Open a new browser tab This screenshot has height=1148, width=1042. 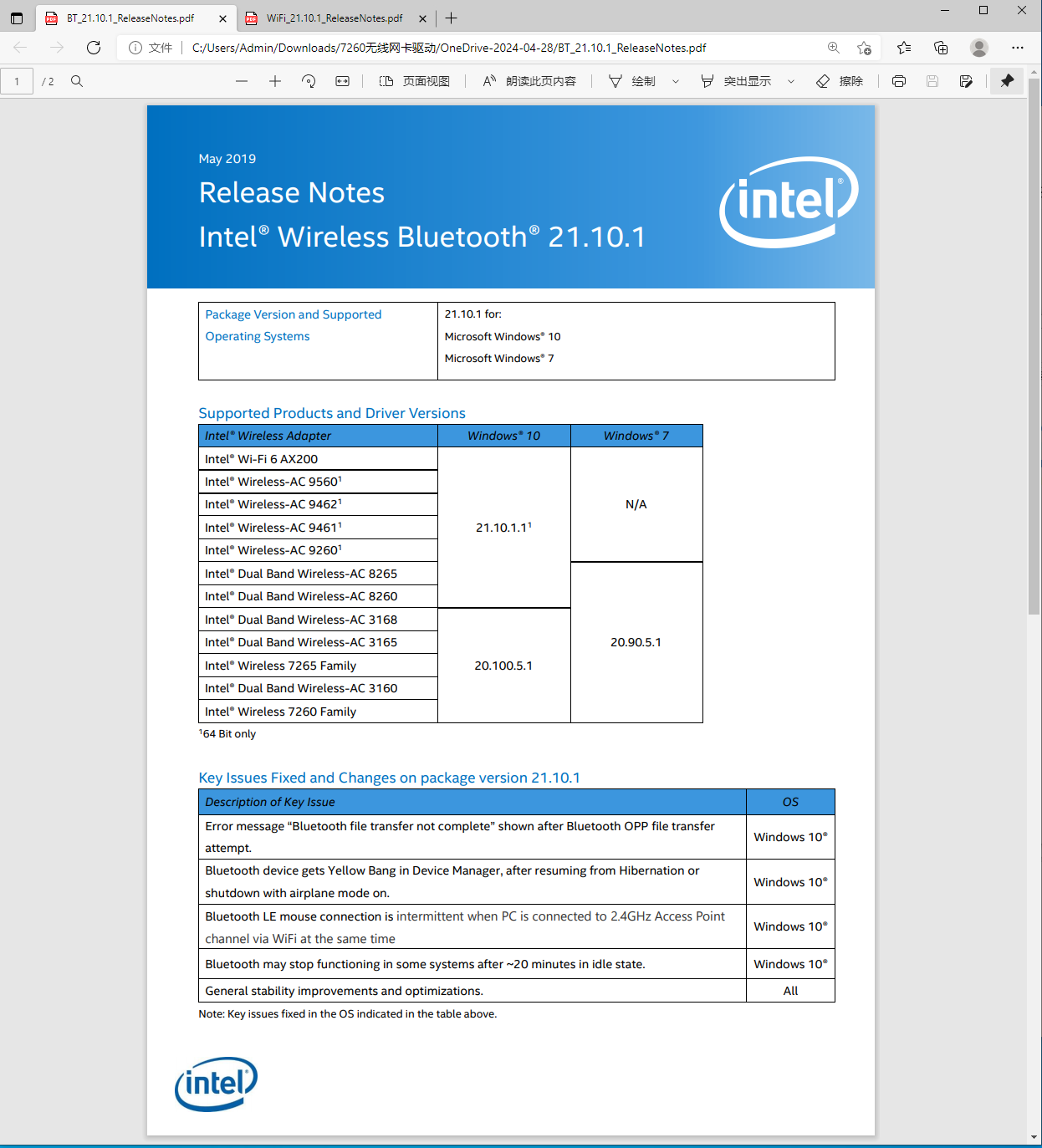[x=452, y=18]
